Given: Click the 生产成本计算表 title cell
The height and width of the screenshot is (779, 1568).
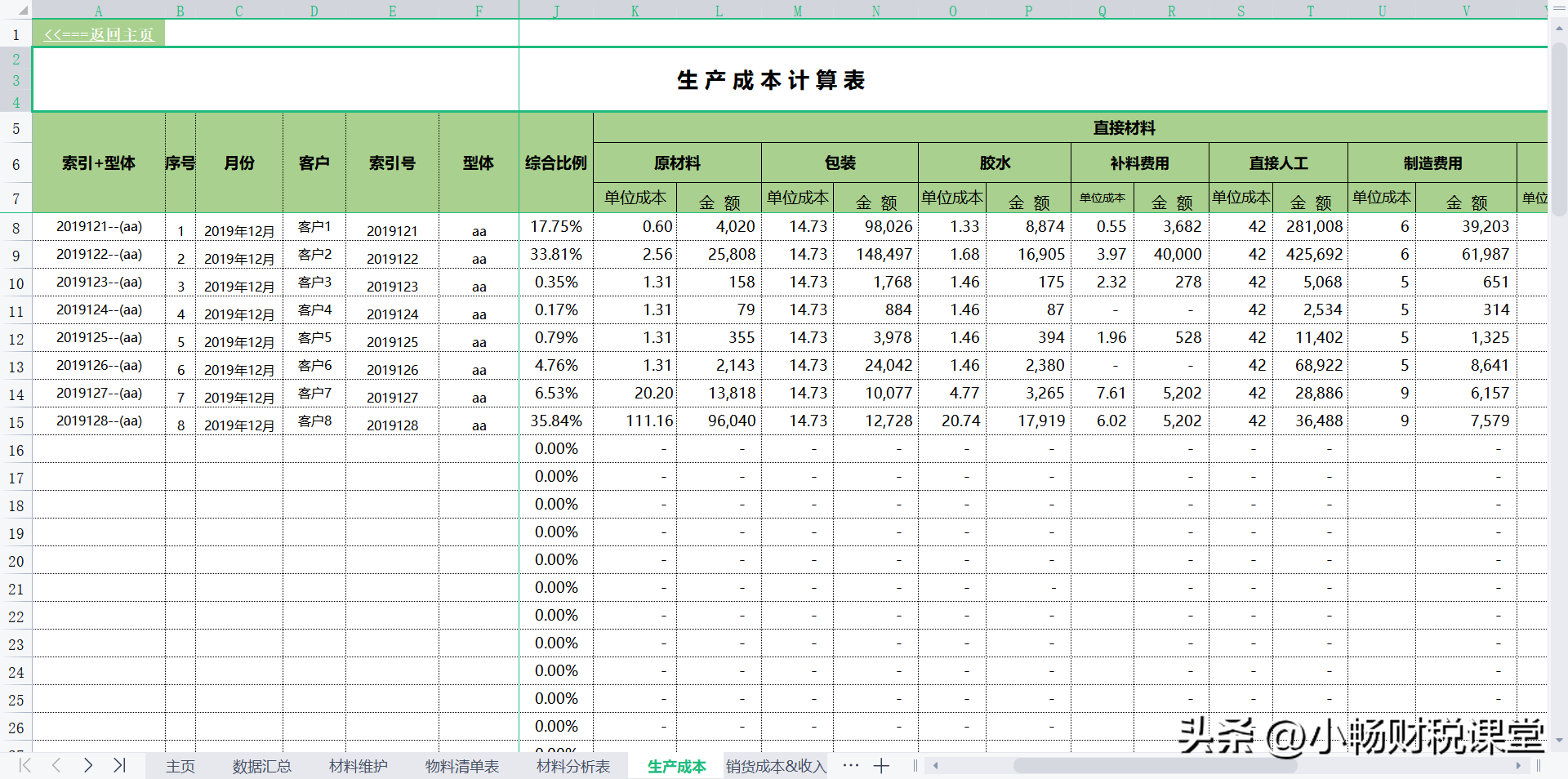Looking at the screenshot, I should pos(771,80).
